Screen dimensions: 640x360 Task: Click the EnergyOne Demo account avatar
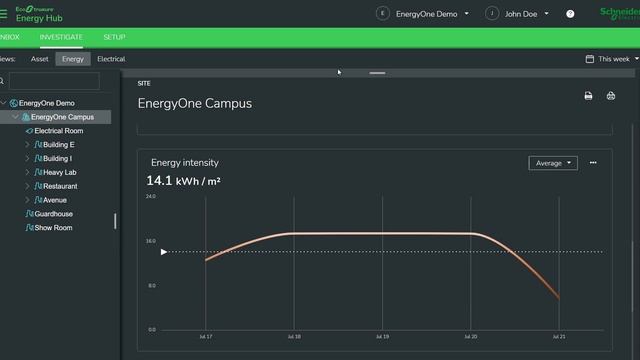[x=382, y=13]
